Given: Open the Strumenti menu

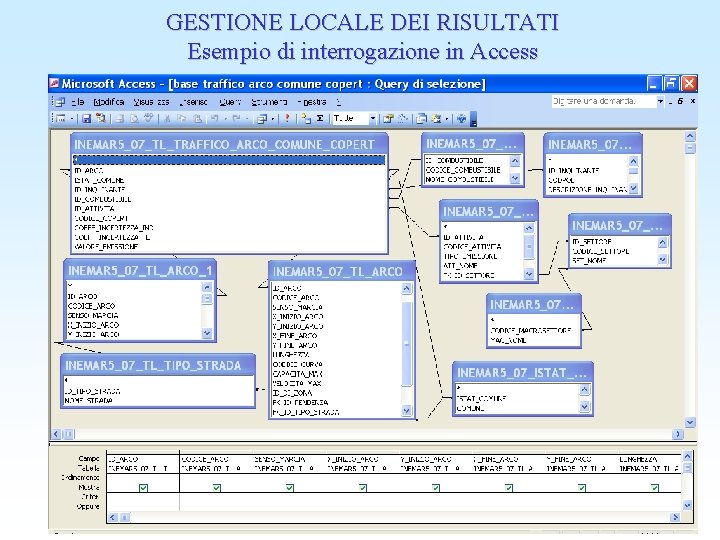Looking at the screenshot, I should coord(269,102).
